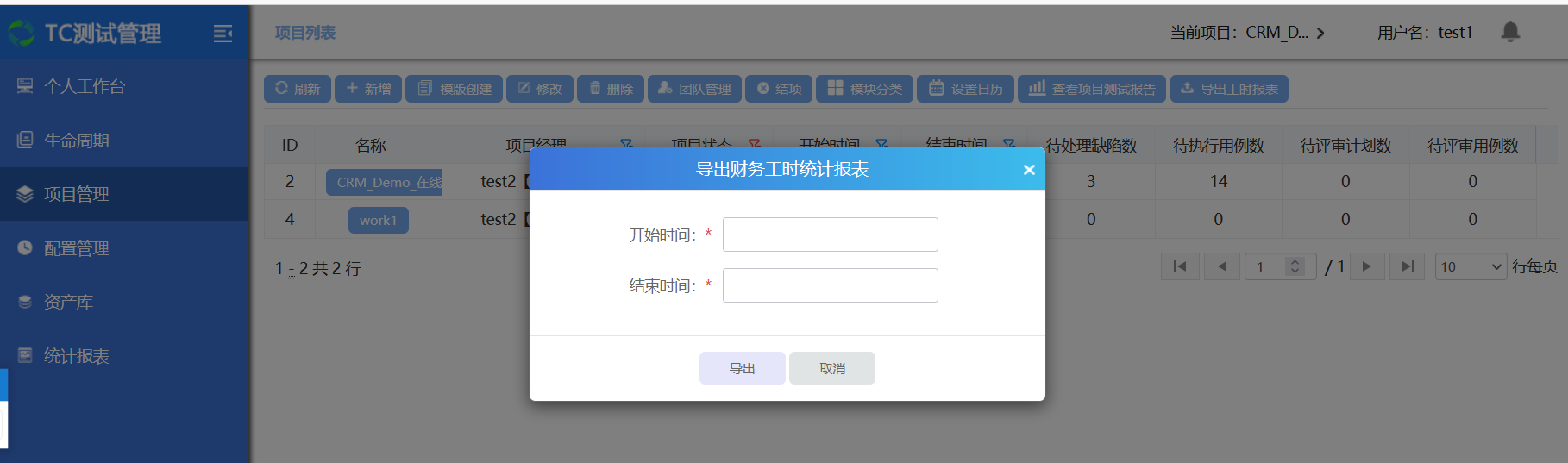Click the 删除 delete button

pyautogui.click(x=611, y=89)
